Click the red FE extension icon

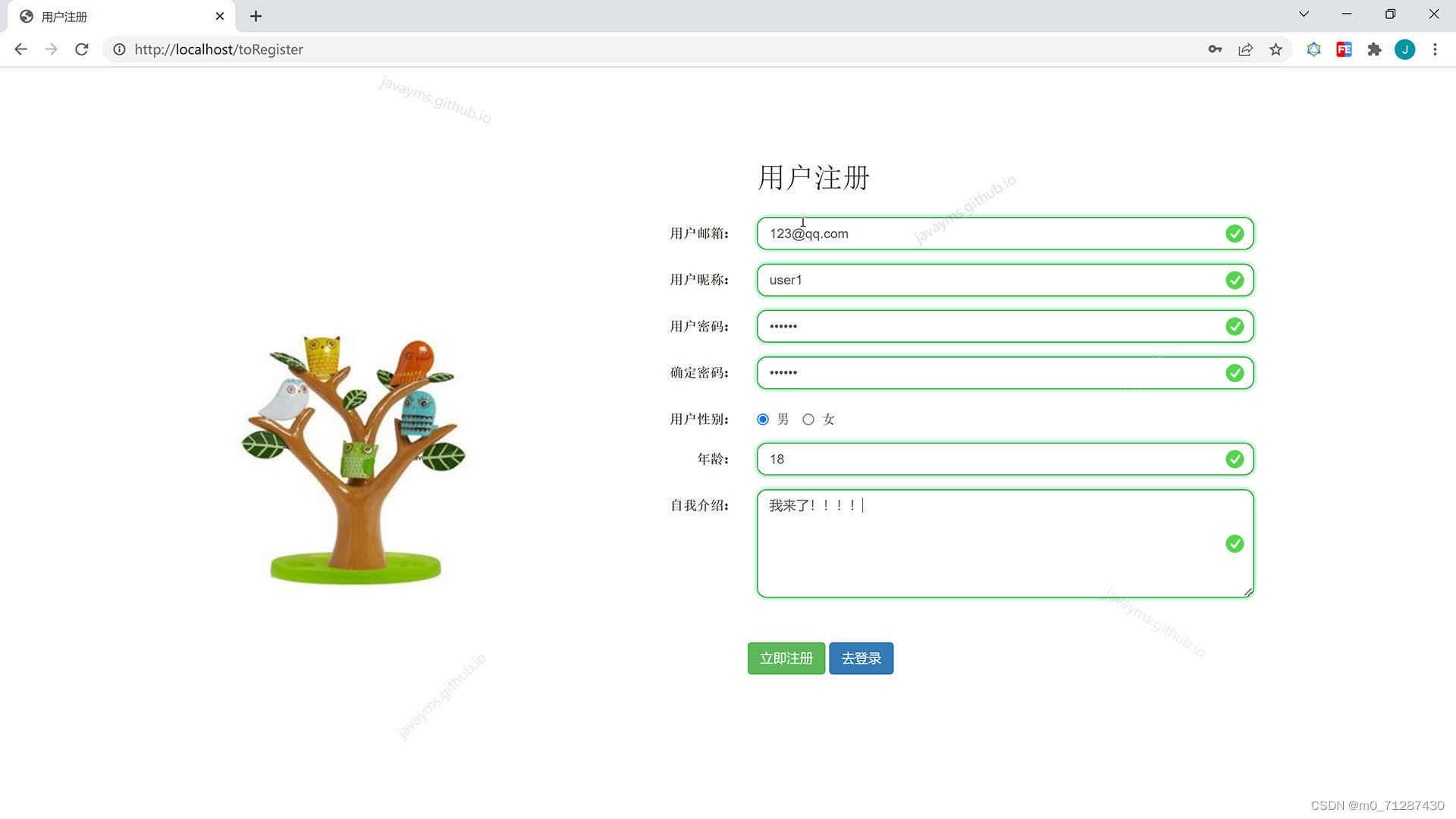coord(1344,49)
